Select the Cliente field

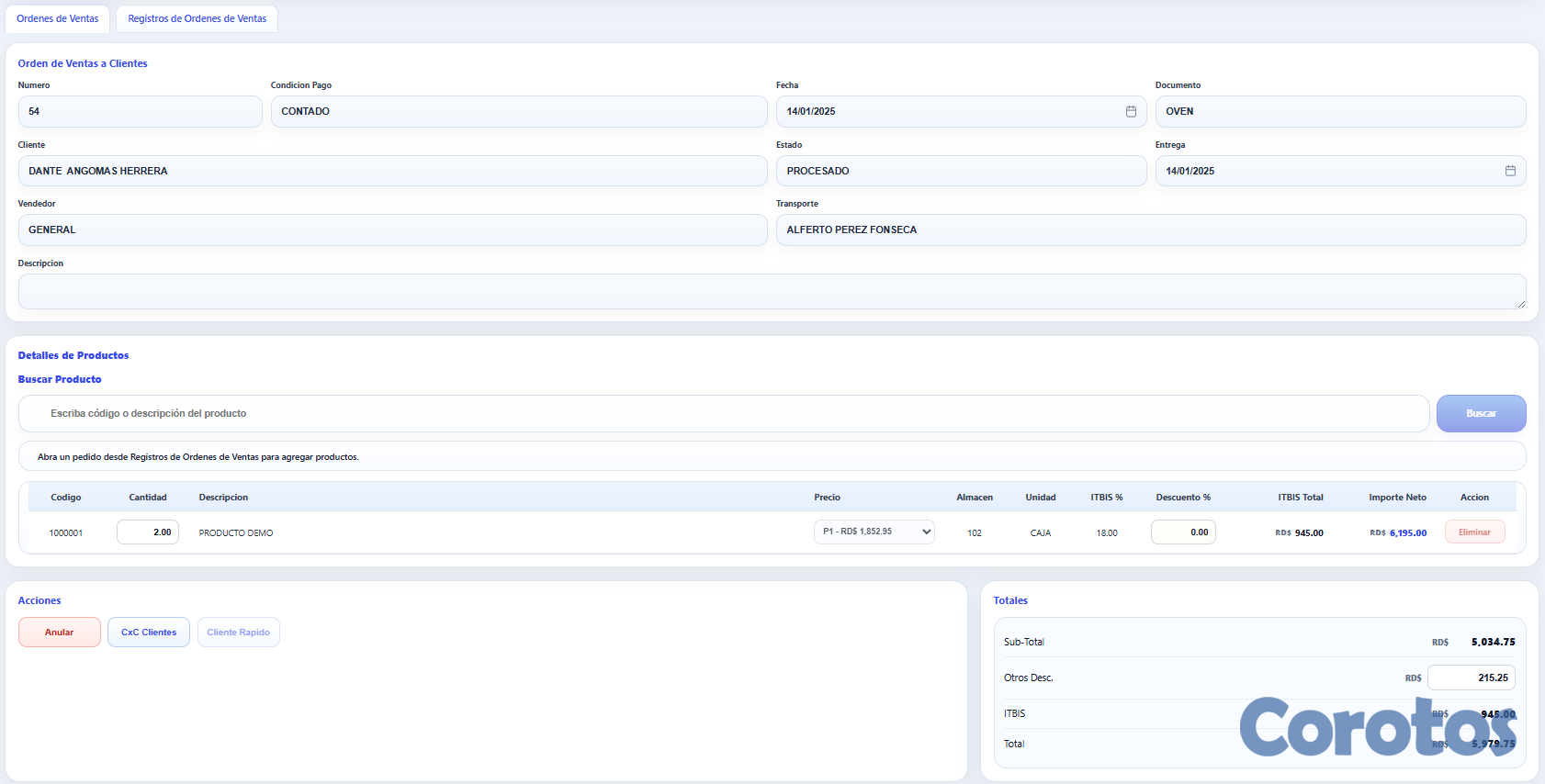tap(392, 171)
